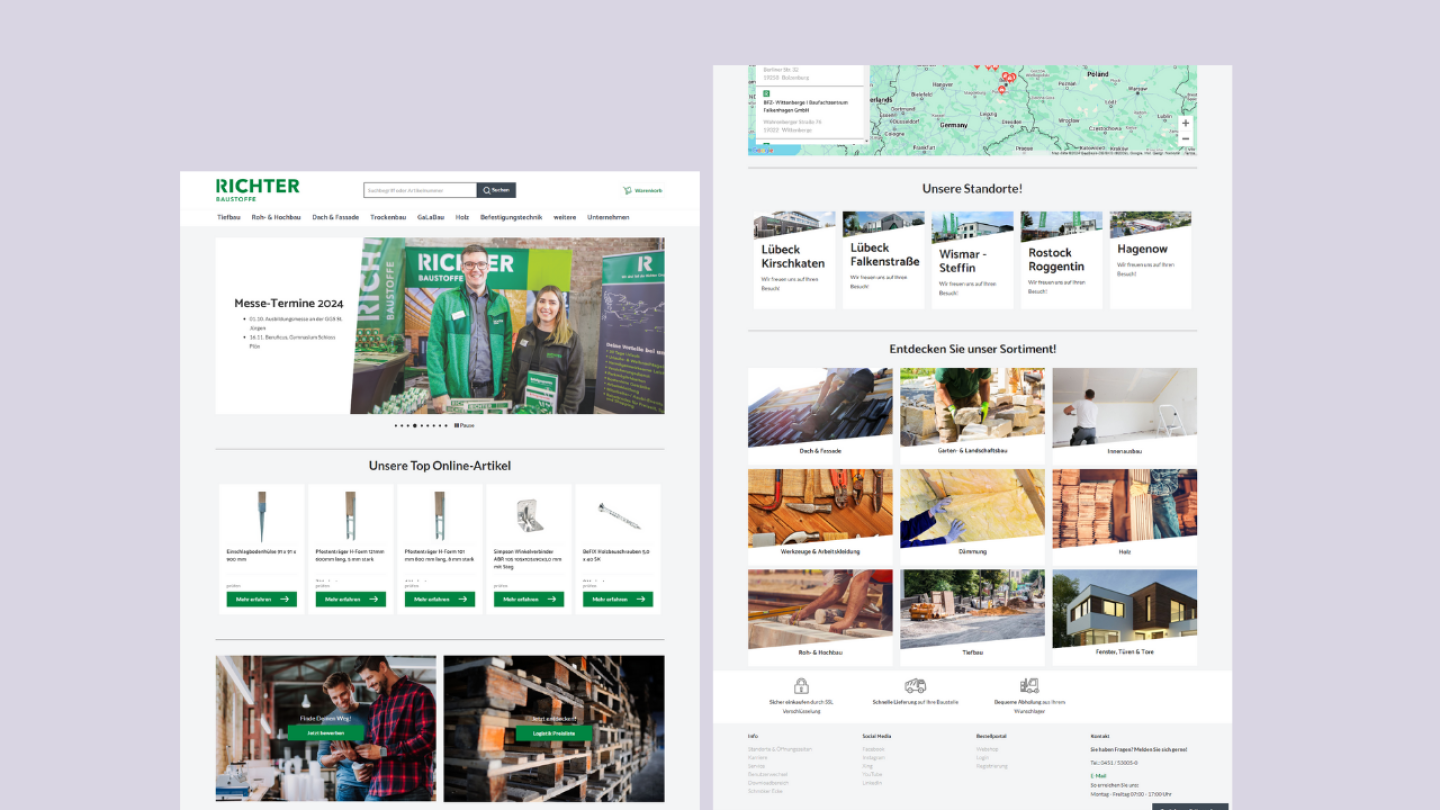Open the GaLaBau menu
Screen dimensions: 1440x810
(431, 217)
